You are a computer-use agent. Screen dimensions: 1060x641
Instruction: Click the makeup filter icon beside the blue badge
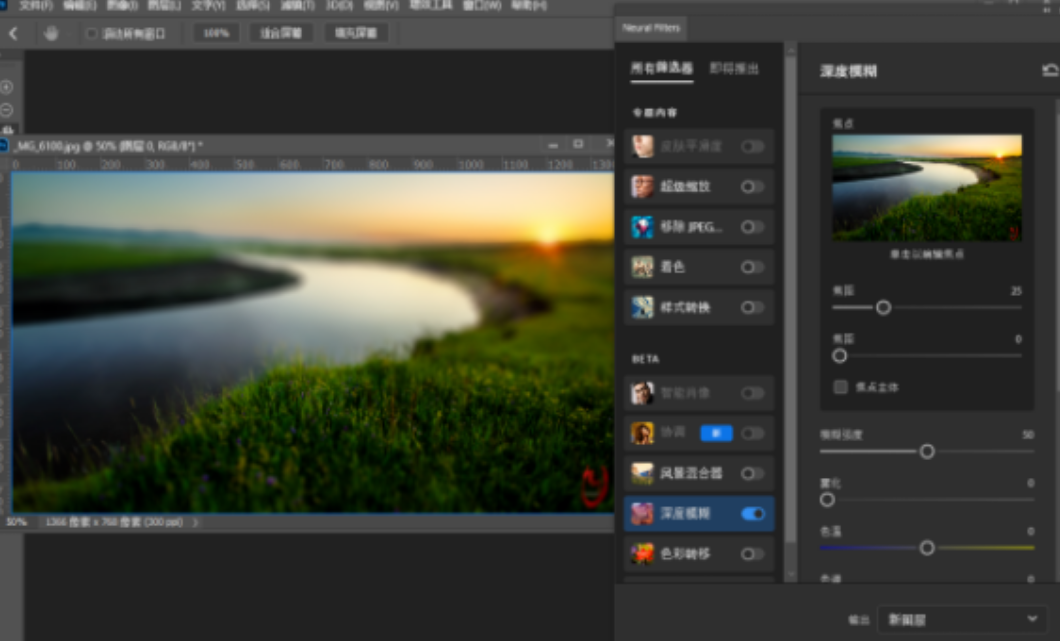642,433
